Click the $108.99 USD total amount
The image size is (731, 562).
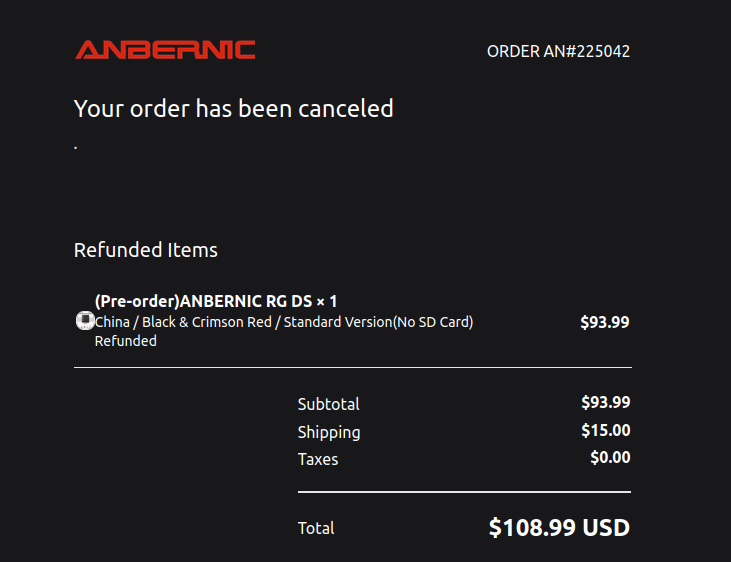[x=559, y=527]
